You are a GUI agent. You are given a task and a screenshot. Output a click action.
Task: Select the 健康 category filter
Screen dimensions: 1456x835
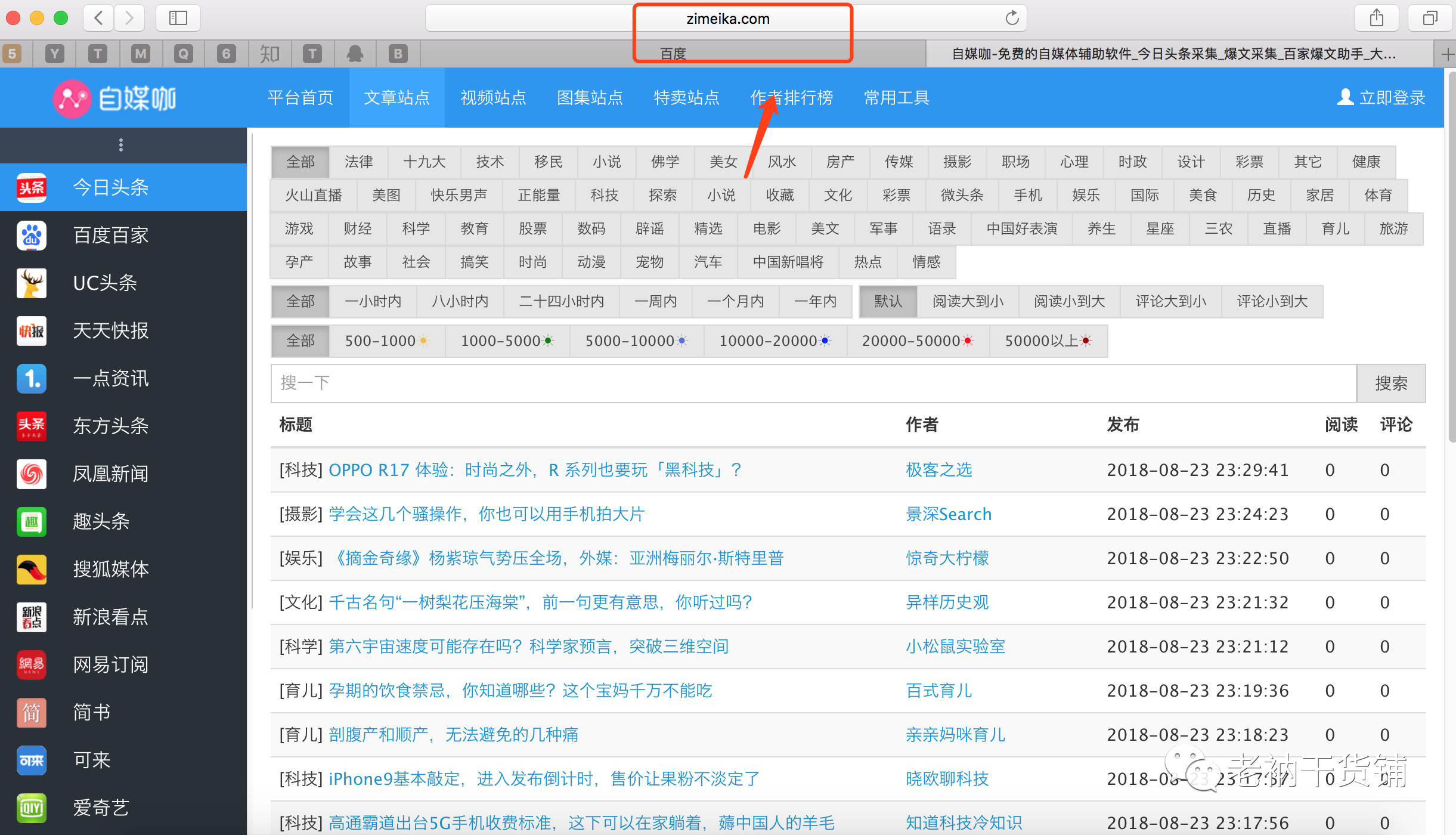pyautogui.click(x=1367, y=162)
